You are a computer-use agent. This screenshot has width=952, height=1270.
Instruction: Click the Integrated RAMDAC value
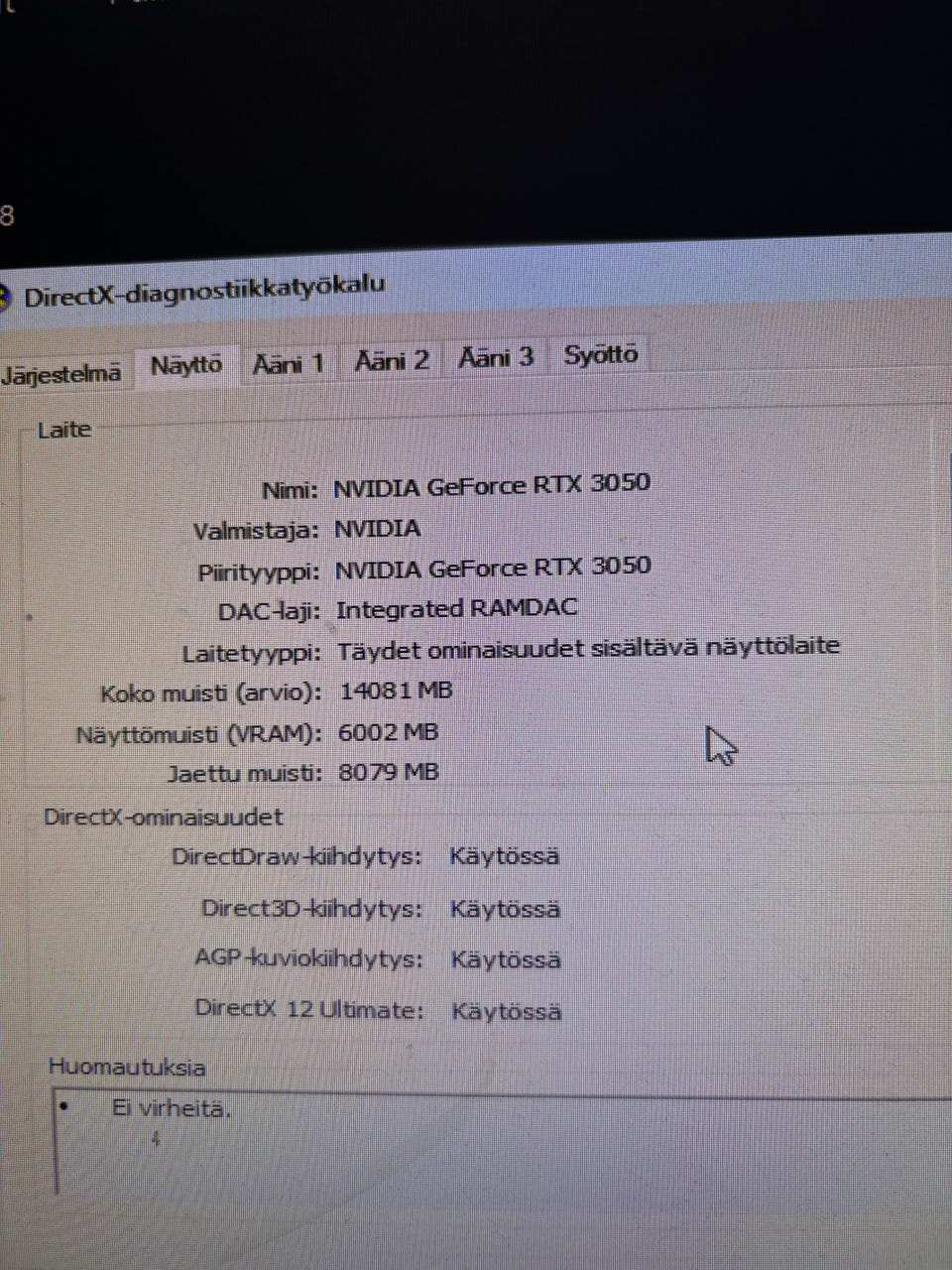click(456, 608)
